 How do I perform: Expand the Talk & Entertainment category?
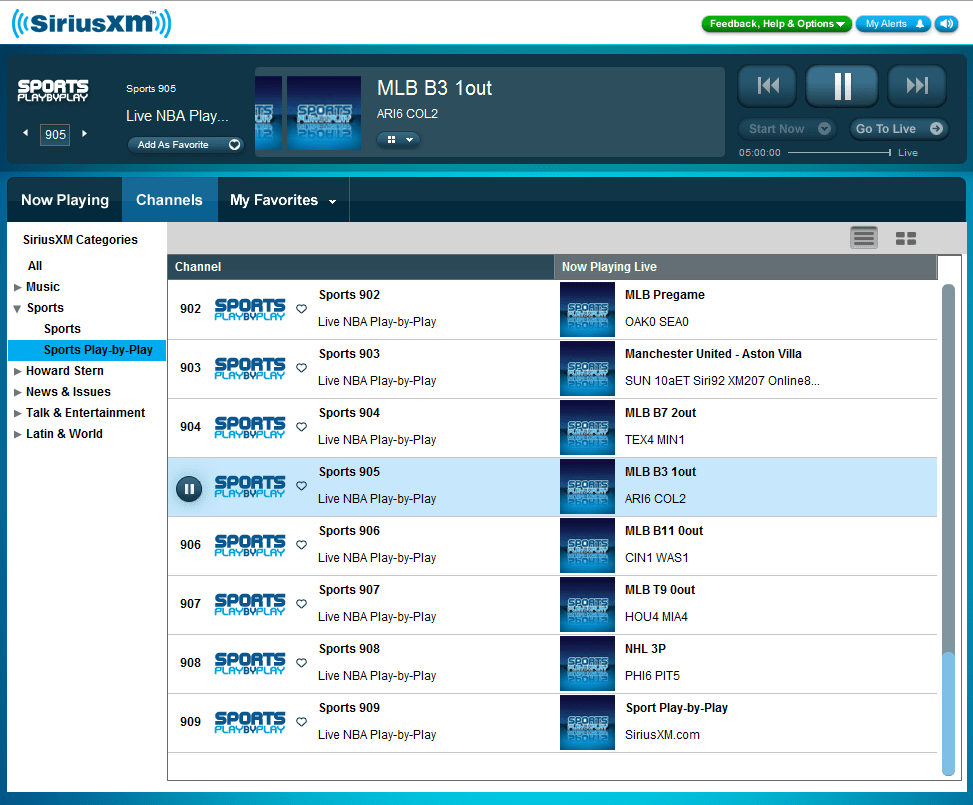click(18, 413)
